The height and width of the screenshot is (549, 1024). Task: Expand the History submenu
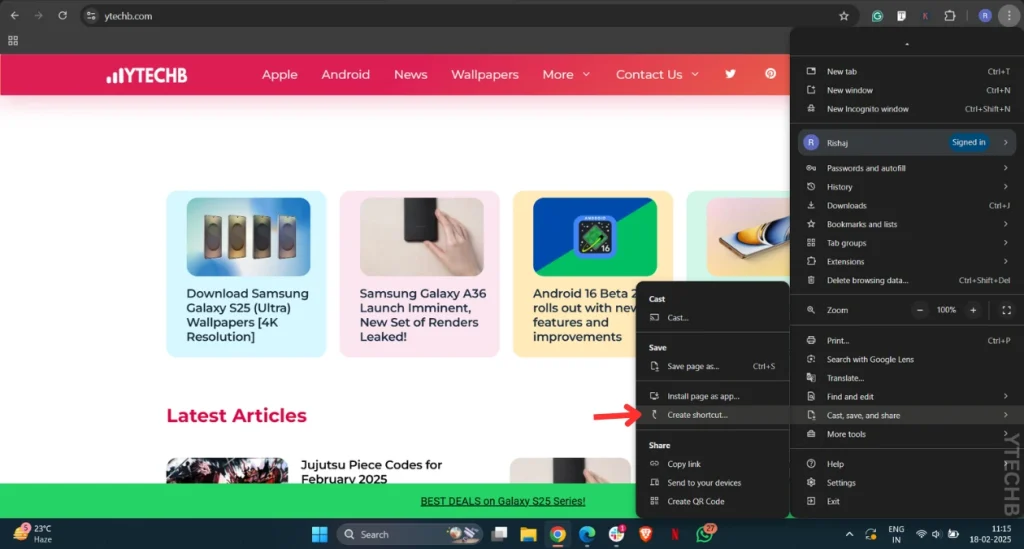[x=906, y=187]
